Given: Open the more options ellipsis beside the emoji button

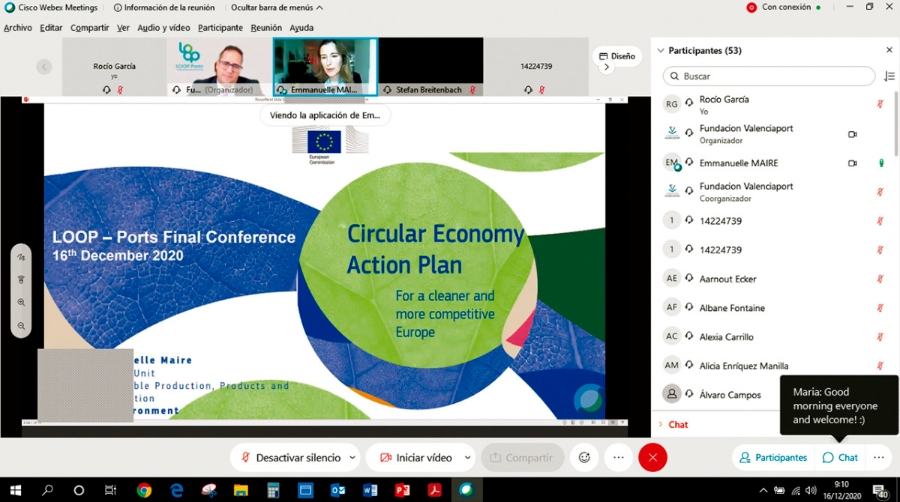Looking at the screenshot, I should click(x=618, y=457).
